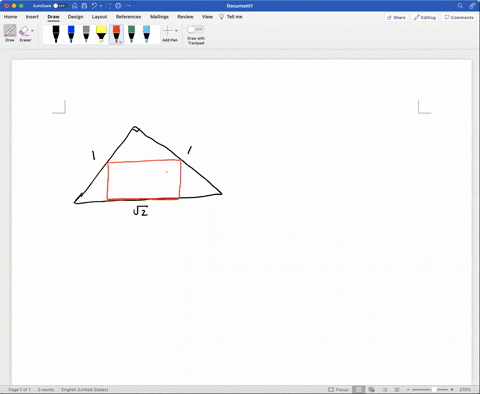Open the quick access toolbar more options
Viewport: 480px width, 394px height.
tap(128, 6)
